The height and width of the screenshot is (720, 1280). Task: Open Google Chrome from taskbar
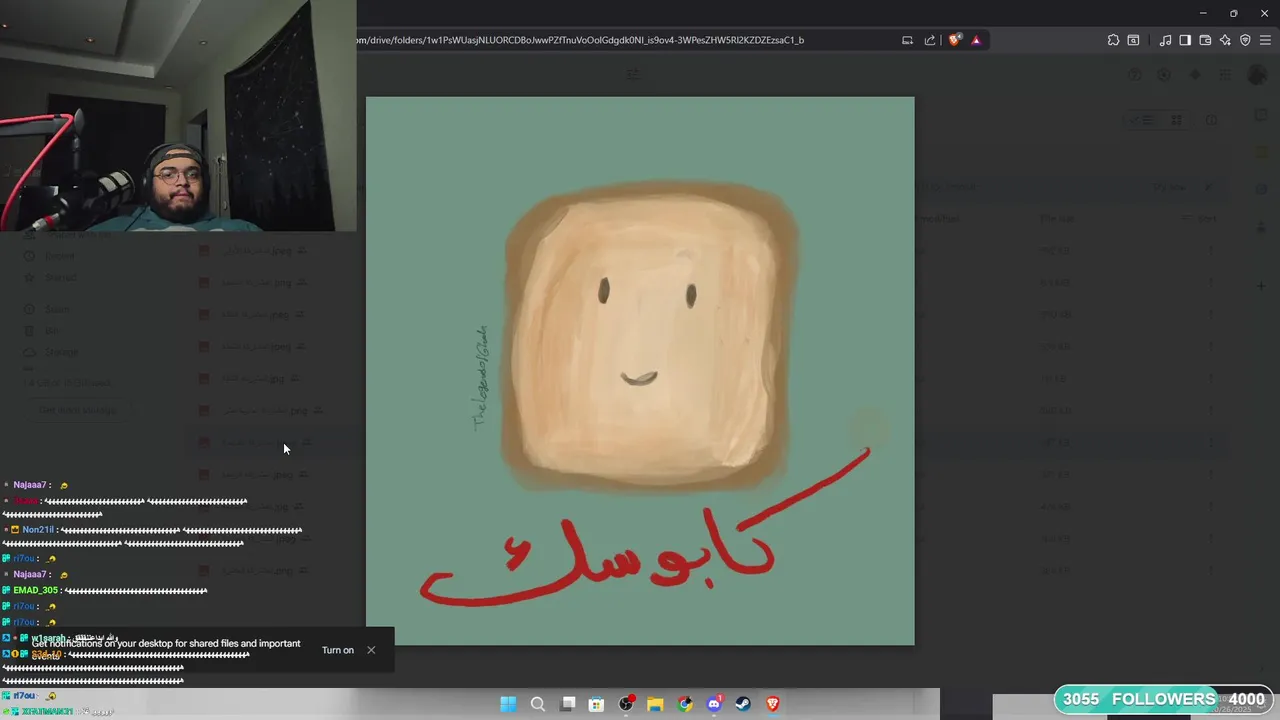tap(685, 704)
